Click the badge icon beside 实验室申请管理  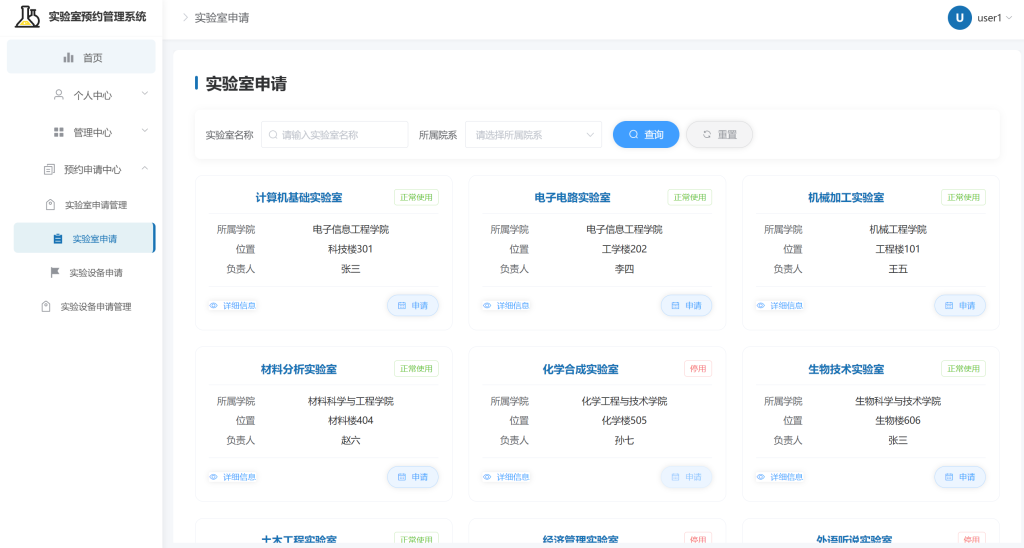pyautogui.click(x=50, y=204)
